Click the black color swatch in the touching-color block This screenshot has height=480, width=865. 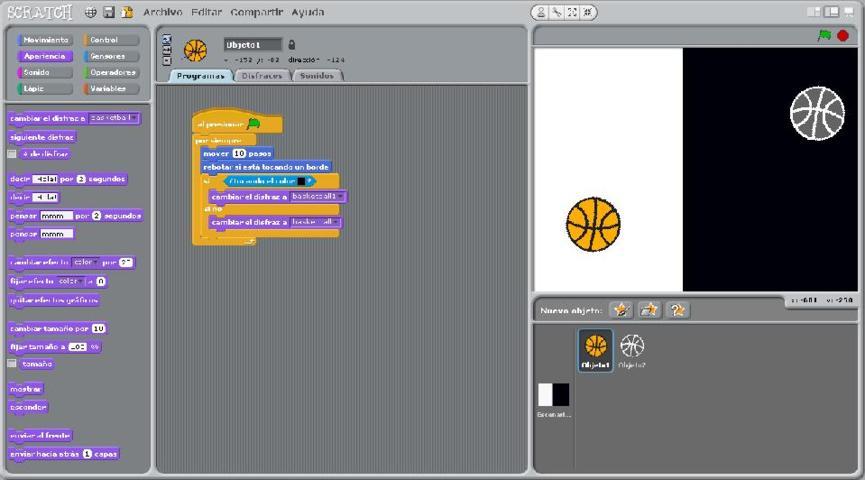pos(301,181)
